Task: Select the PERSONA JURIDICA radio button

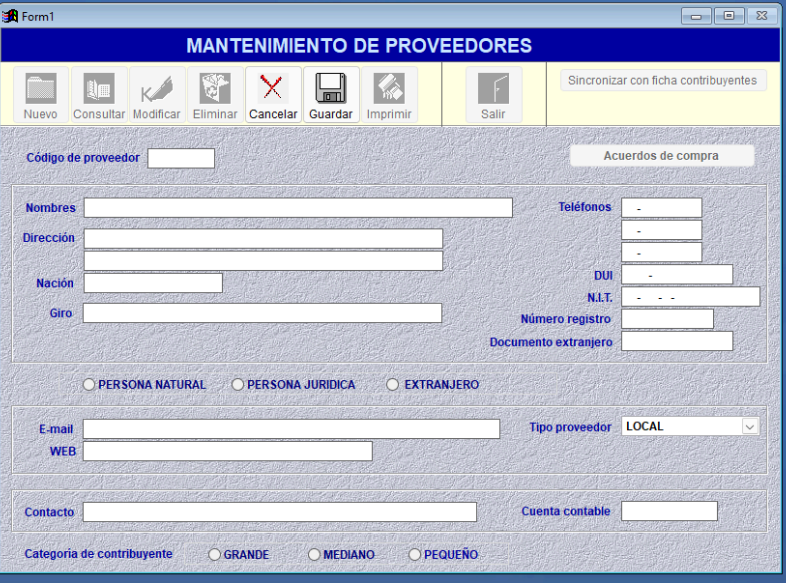Action: pos(238,384)
